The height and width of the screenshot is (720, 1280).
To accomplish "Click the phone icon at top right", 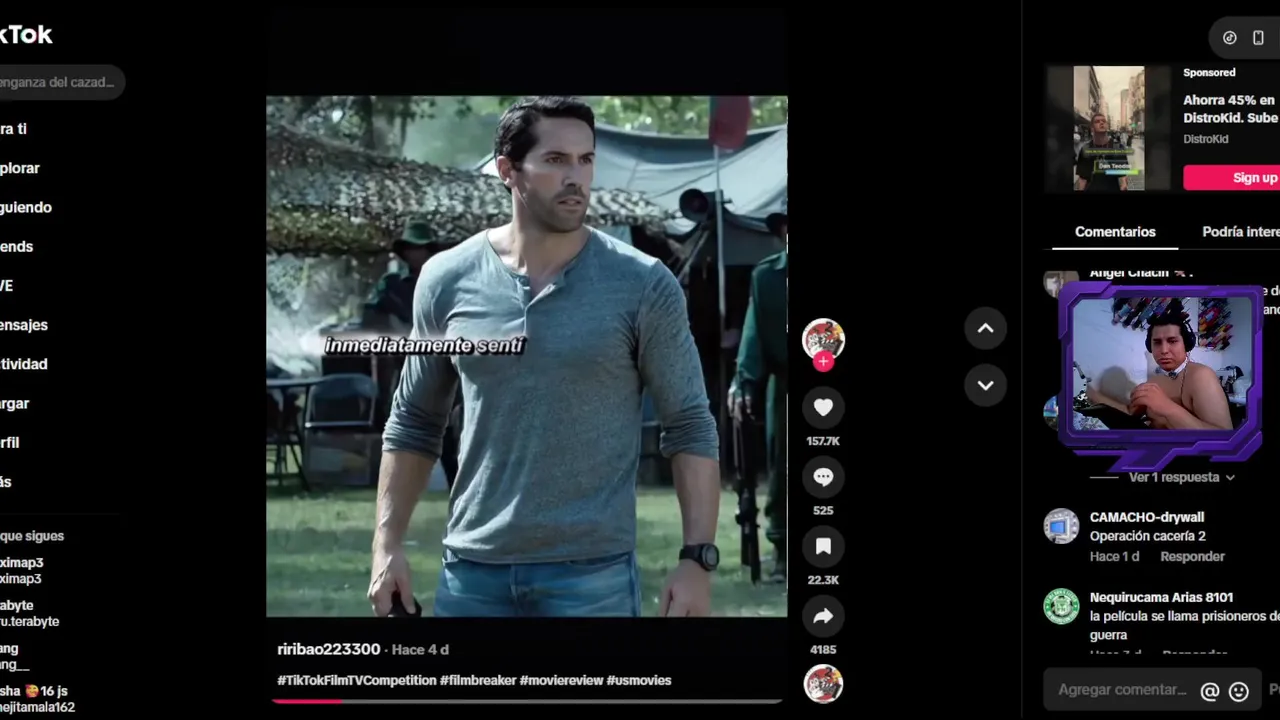I will point(1258,38).
